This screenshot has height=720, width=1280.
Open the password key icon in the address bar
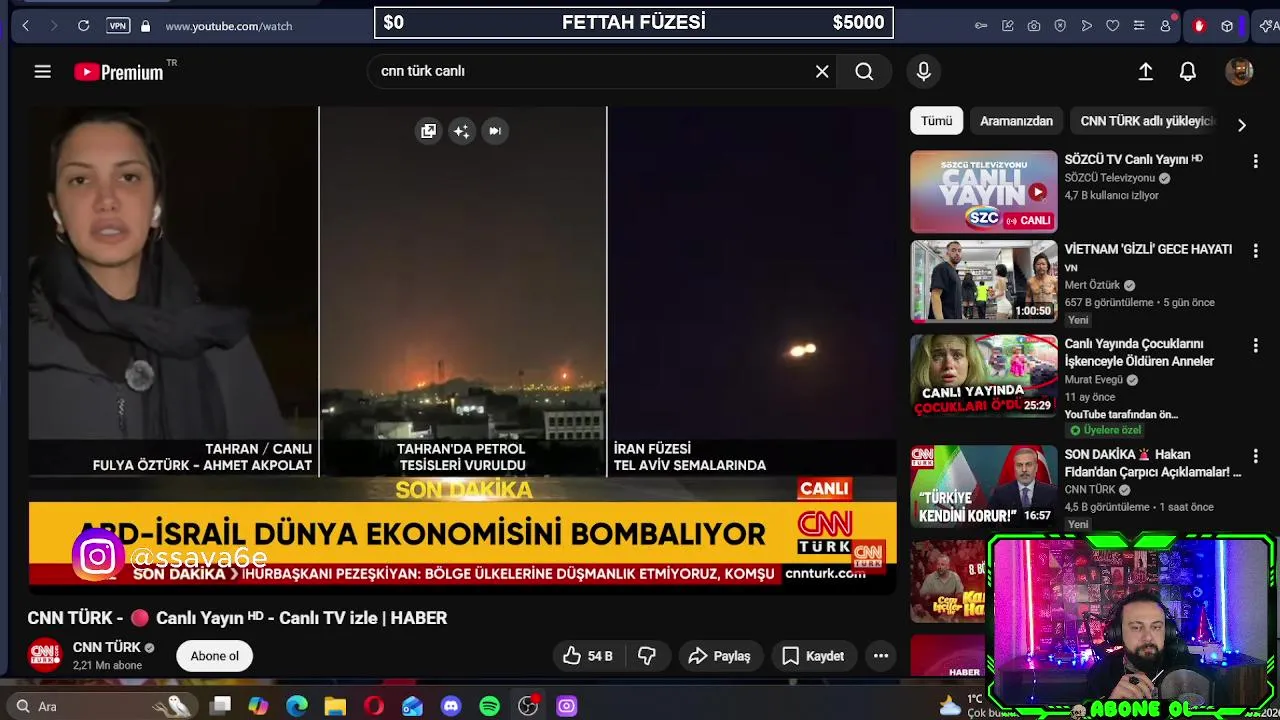981,26
